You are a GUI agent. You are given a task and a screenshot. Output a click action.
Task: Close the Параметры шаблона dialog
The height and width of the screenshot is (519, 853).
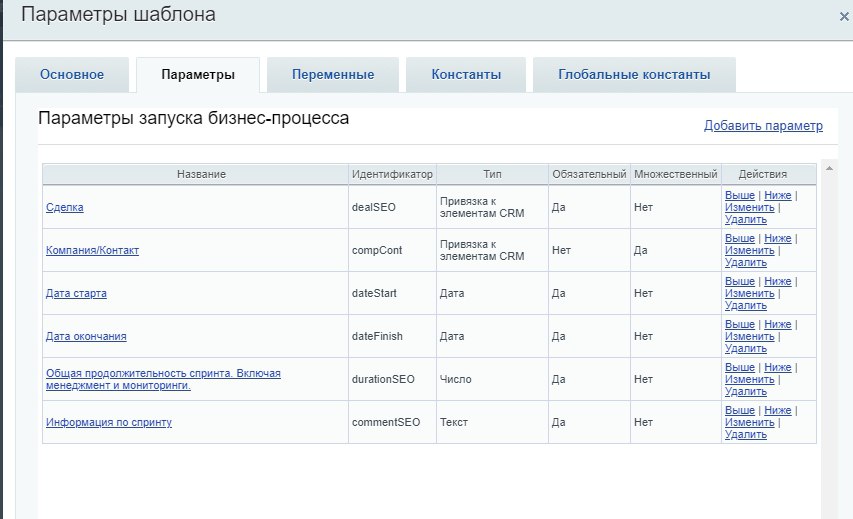point(844,17)
